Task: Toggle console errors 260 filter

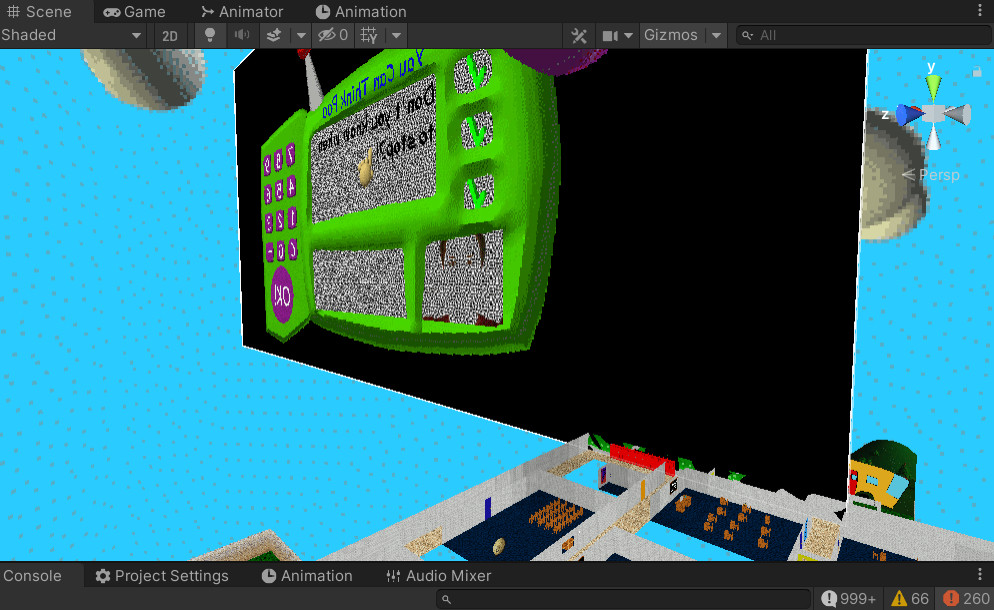Action: (x=966, y=599)
